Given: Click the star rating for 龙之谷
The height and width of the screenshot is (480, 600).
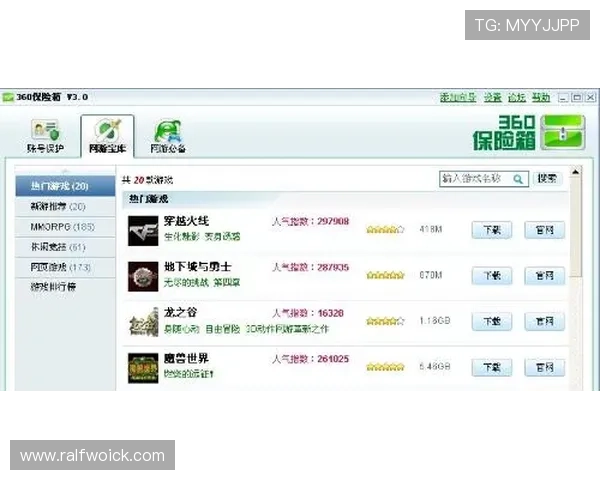Looking at the screenshot, I should pos(385,321).
